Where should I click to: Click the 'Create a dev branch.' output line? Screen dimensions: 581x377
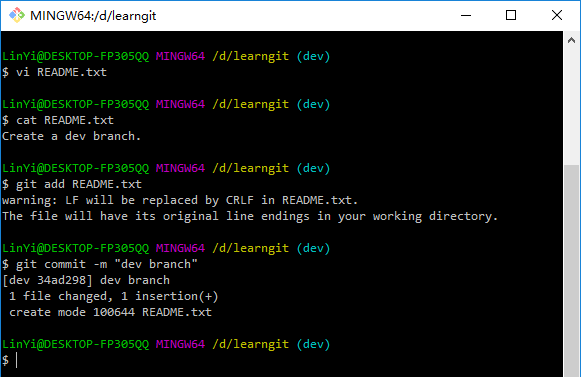pyautogui.click(x=72, y=136)
